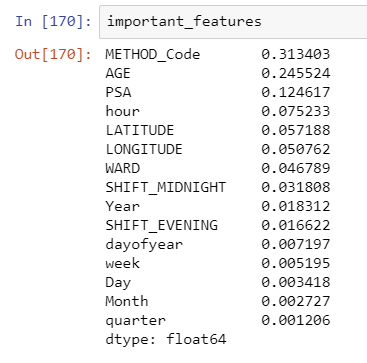367x363 pixels.
Task: Click the 0.245524 value beside AGE
Action: point(296,73)
